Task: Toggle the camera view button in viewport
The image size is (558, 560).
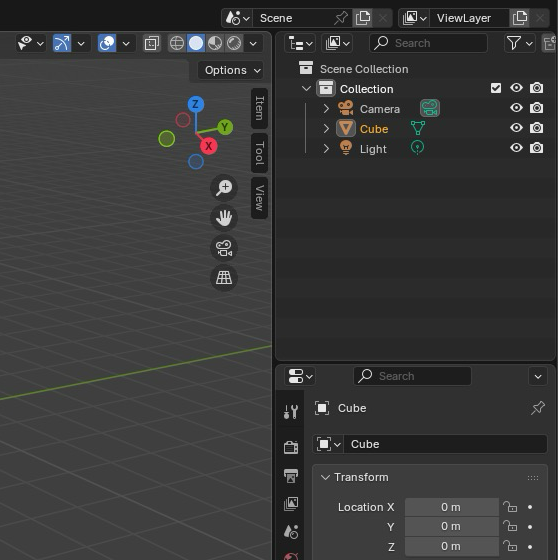Action: 224,248
